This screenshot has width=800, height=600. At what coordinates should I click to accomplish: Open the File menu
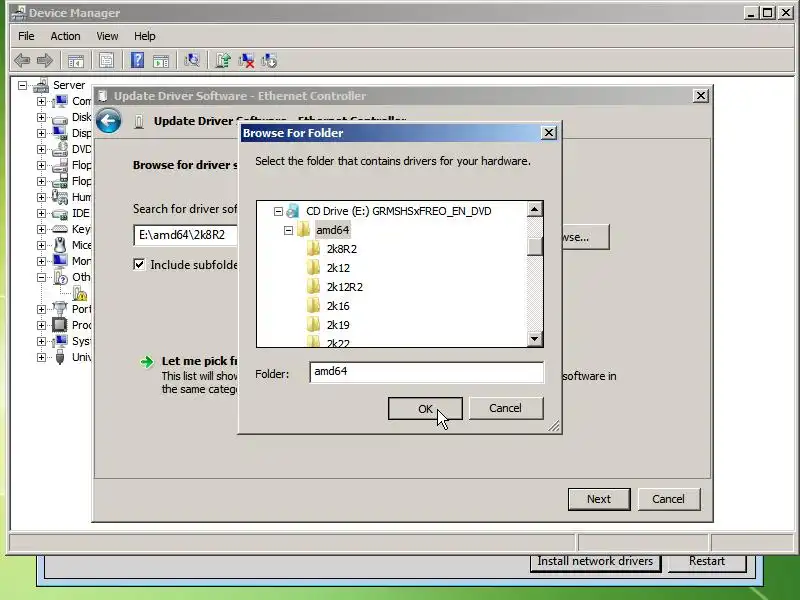26,36
